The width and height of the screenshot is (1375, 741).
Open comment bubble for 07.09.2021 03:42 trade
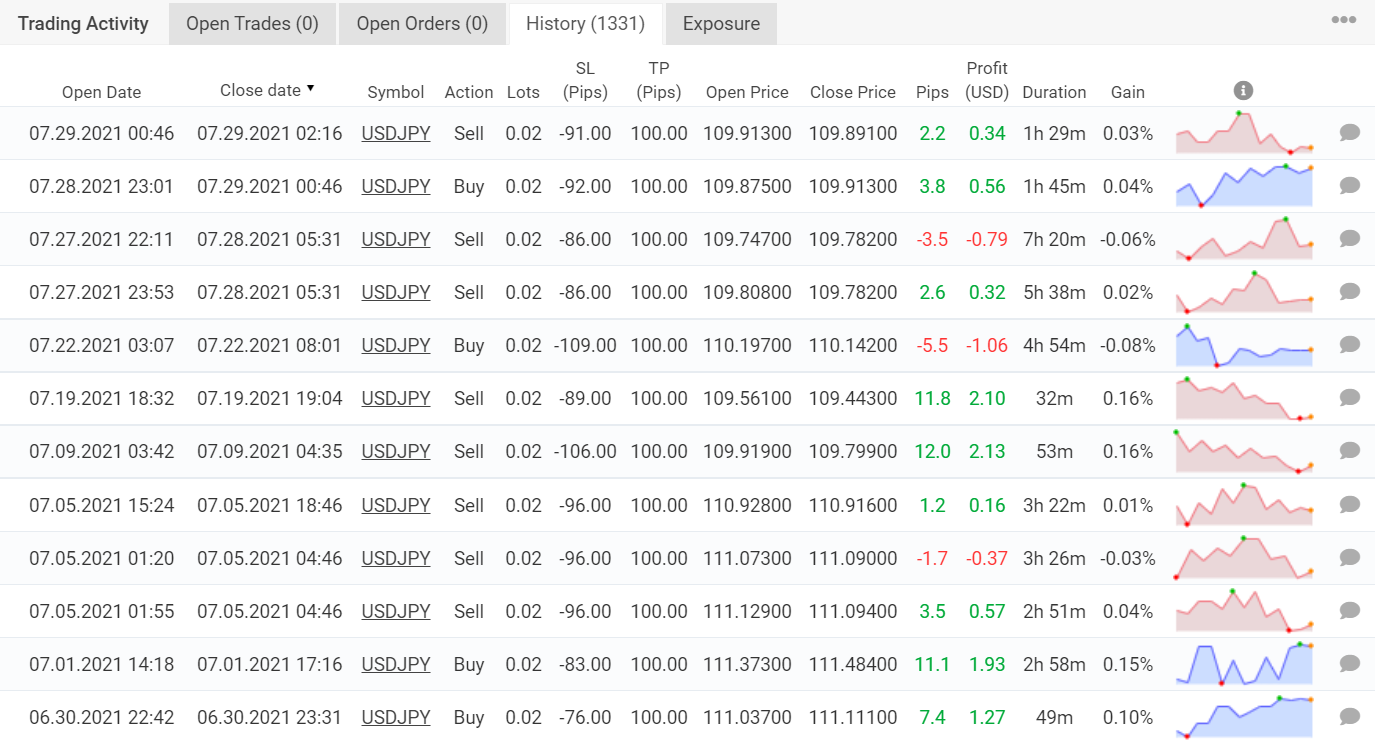1349,451
